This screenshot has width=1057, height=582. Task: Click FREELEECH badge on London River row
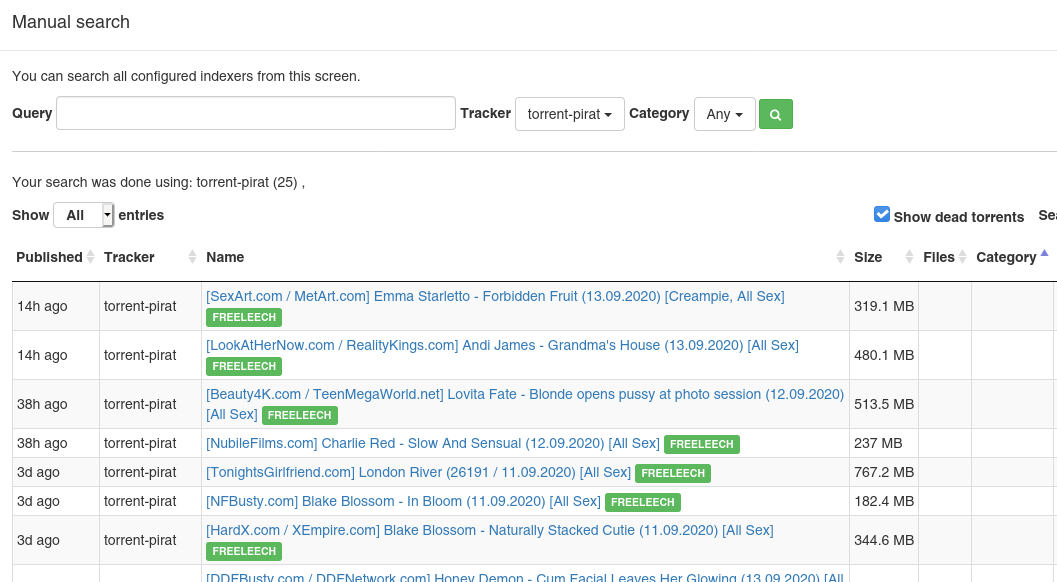[x=673, y=473]
